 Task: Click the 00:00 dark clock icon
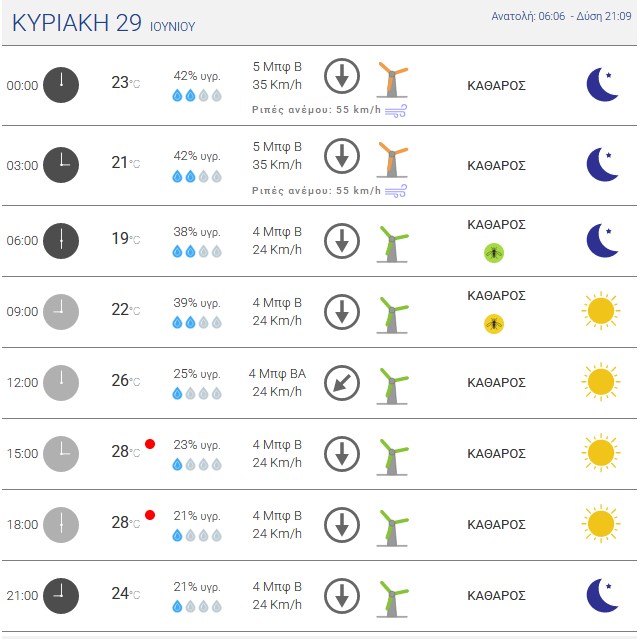[x=61, y=85]
